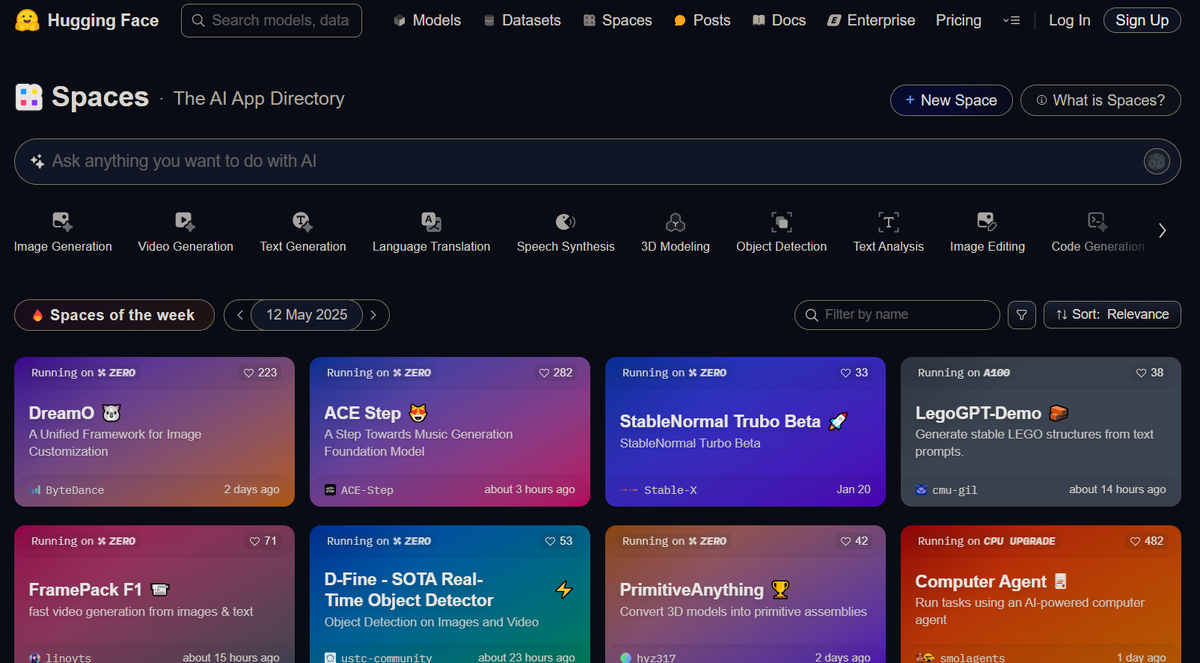Open the Spaces nav item
The width and height of the screenshot is (1200, 663).
(617, 20)
